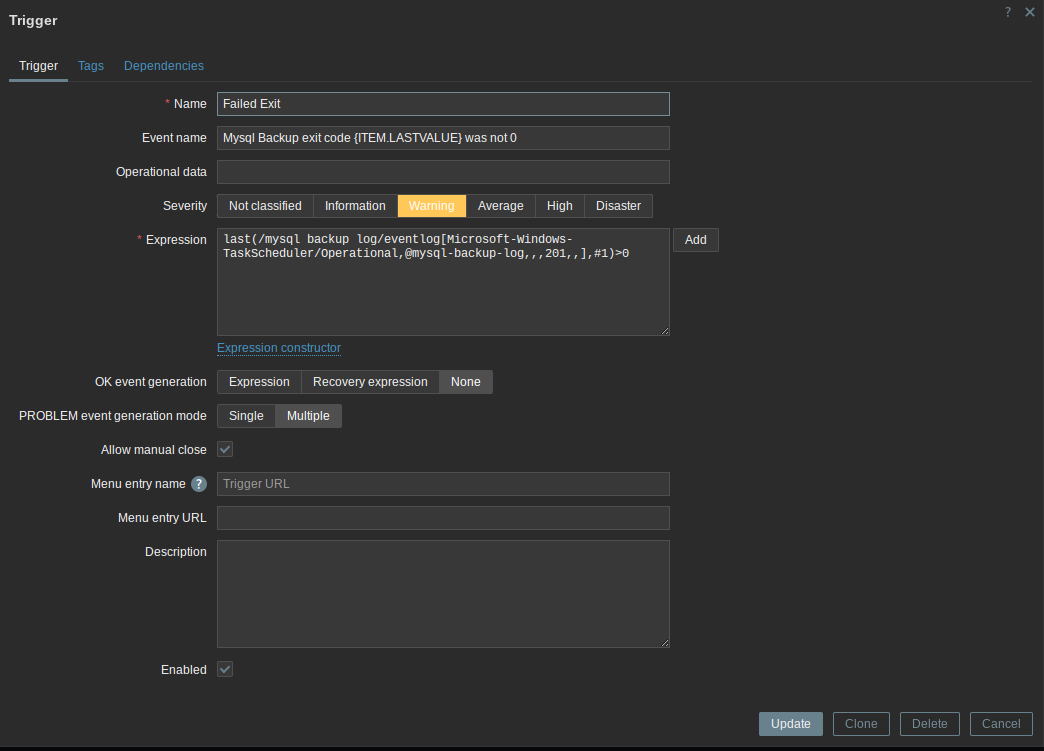This screenshot has height=751, width=1044.
Task: Click the Menu entry URL input field
Action: point(443,518)
